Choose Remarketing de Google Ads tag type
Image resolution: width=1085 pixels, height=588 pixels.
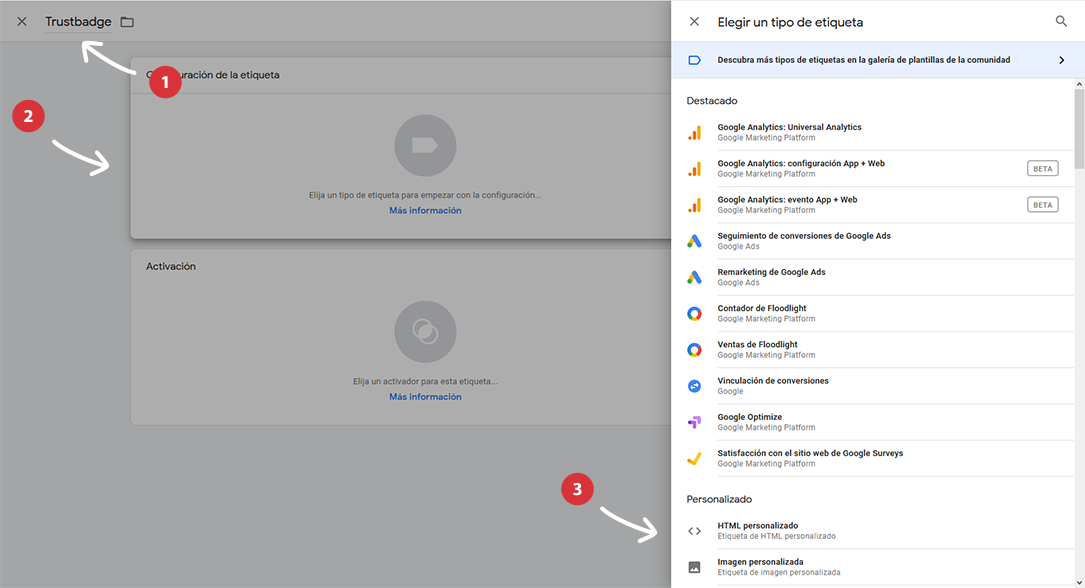tap(879, 277)
